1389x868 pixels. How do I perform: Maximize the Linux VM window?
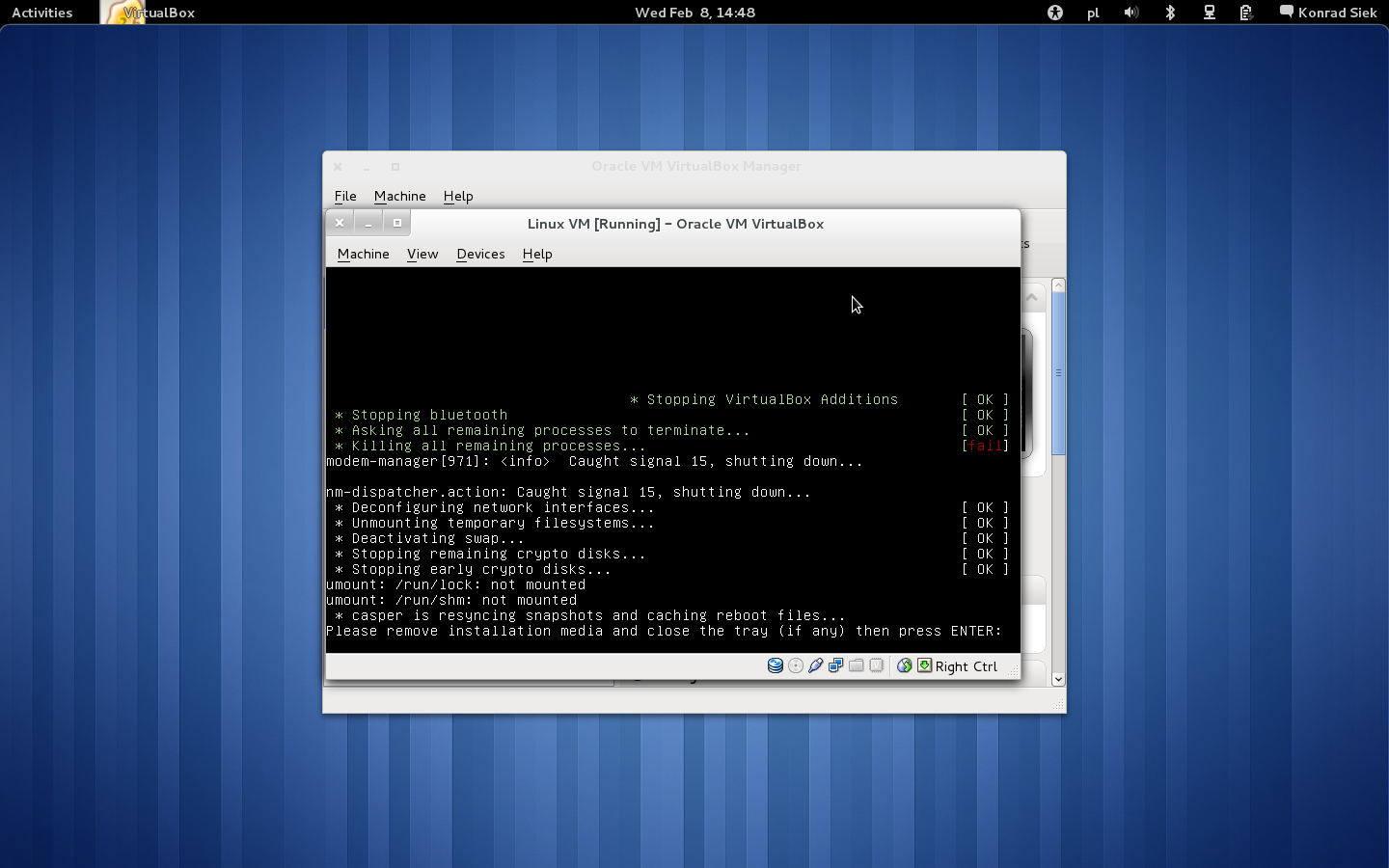[x=396, y=223]
